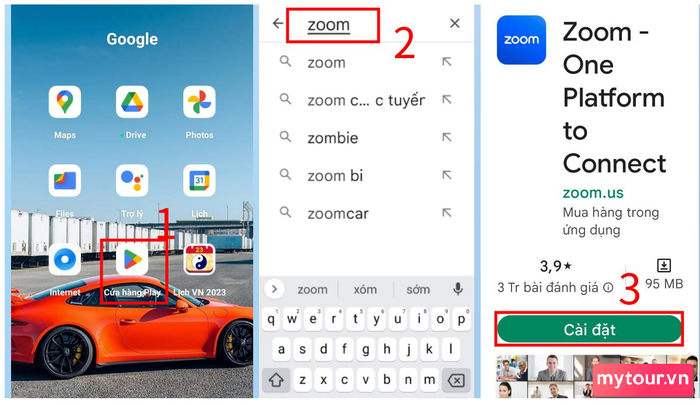Open the Files app icon
The height and width of the screenshot is (405, 700).
pos(65,181)
